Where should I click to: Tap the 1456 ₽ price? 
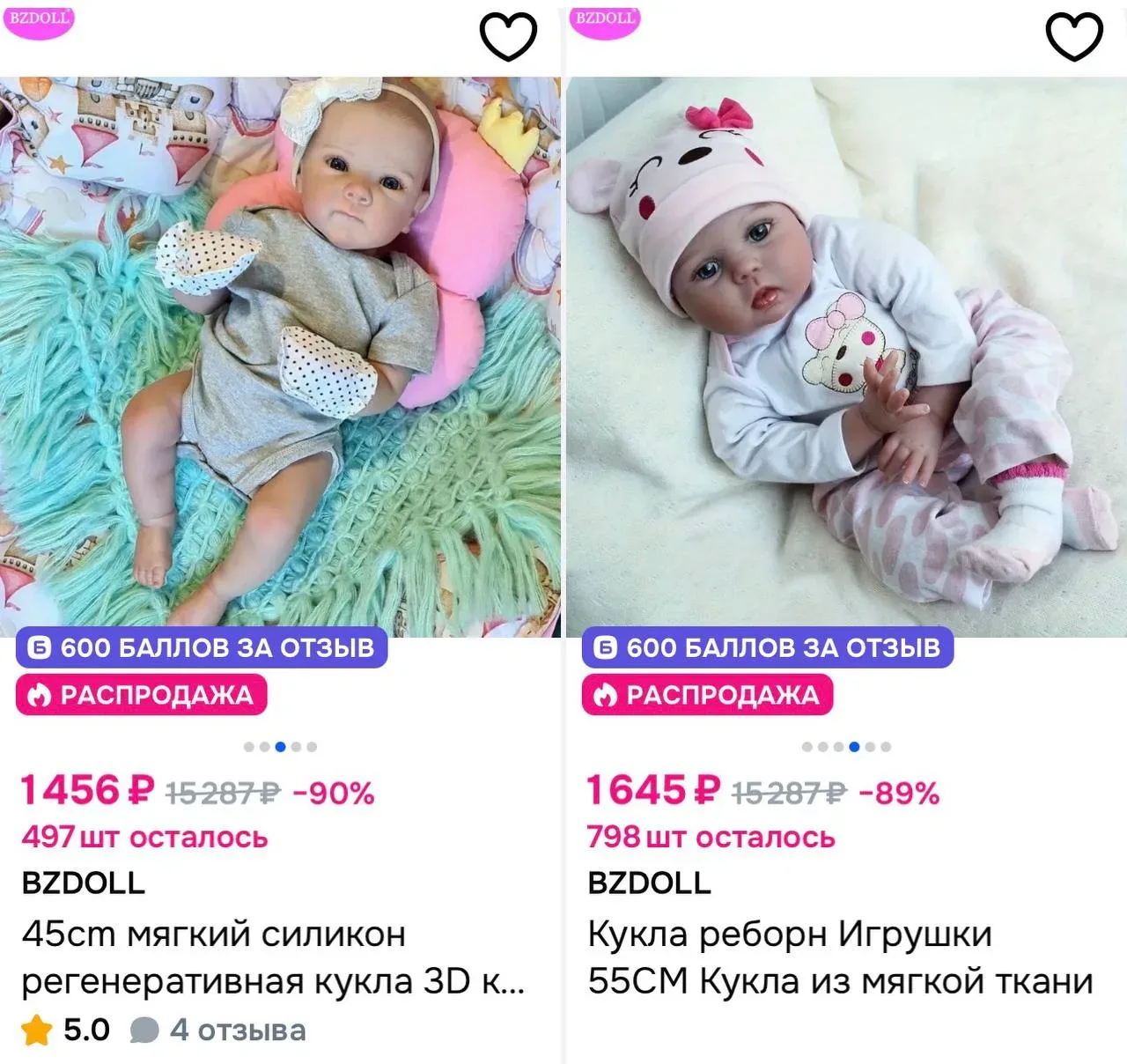tap(88, 790)
